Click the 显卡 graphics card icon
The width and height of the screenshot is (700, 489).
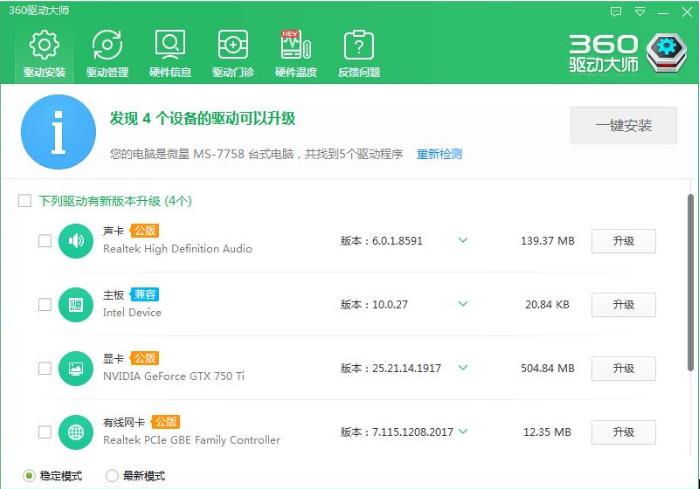pos(76,368)
